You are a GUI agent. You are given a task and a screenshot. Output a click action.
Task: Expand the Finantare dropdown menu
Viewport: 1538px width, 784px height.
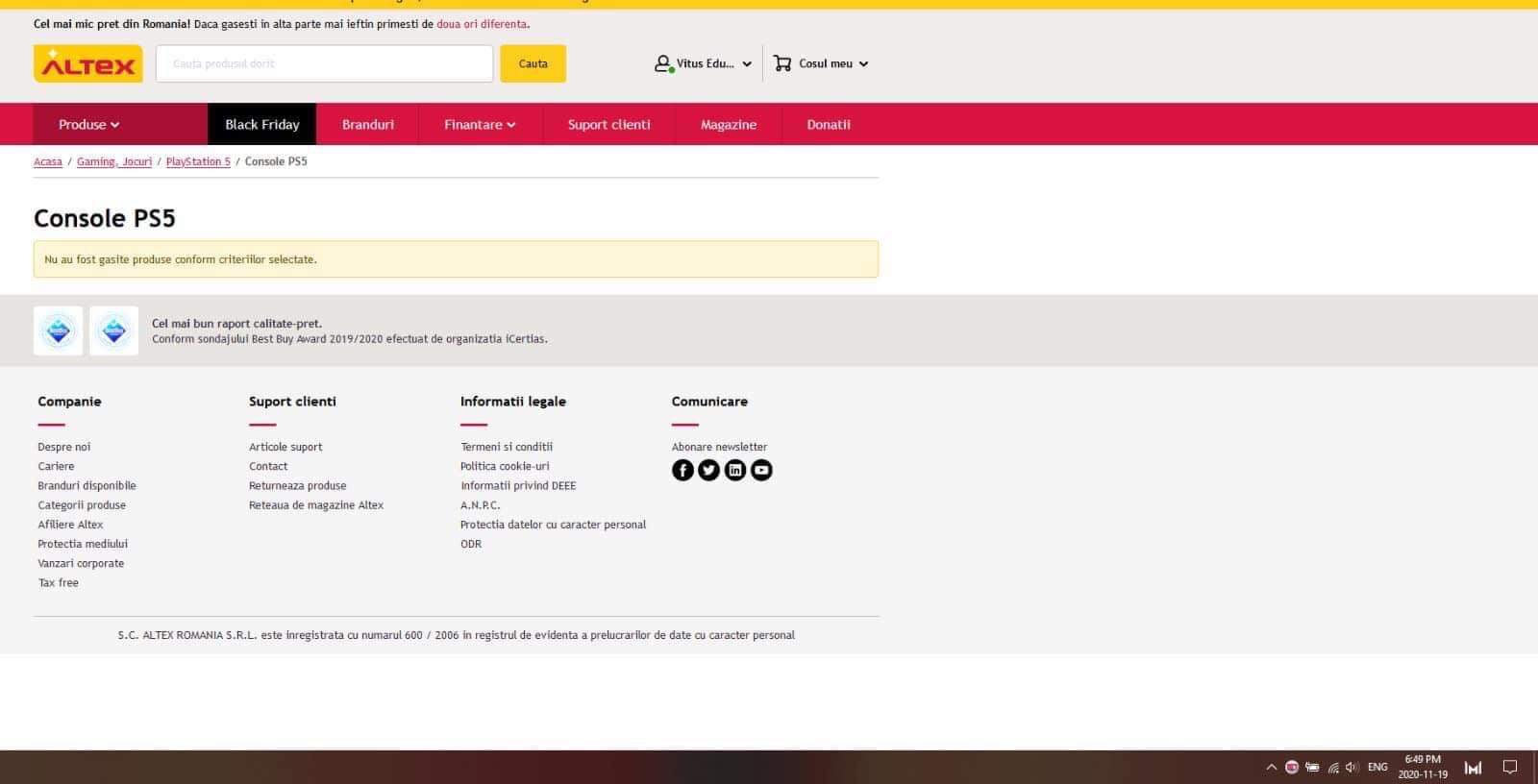[480, 125]
